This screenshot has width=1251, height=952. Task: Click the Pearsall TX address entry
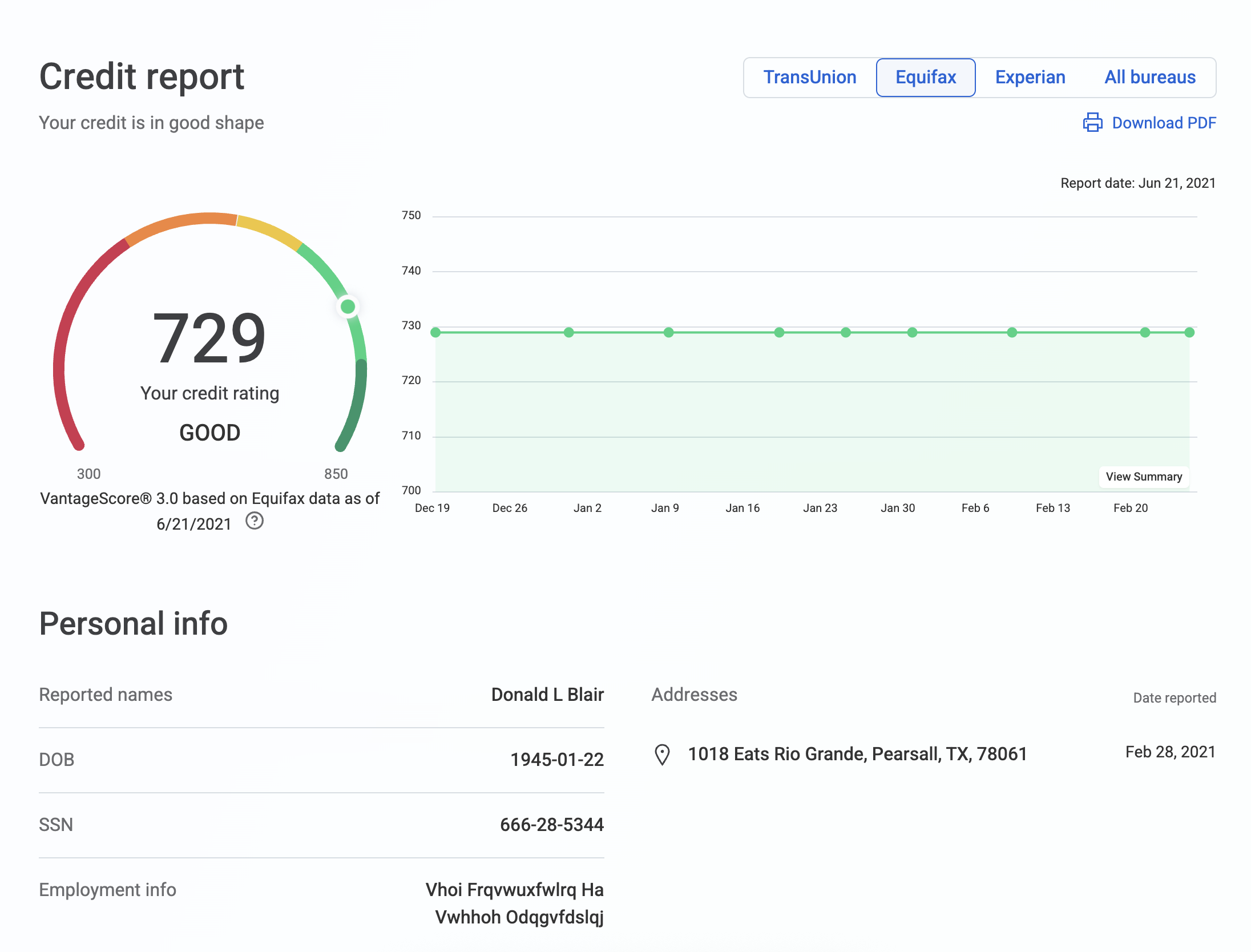[x=857, y=753]
